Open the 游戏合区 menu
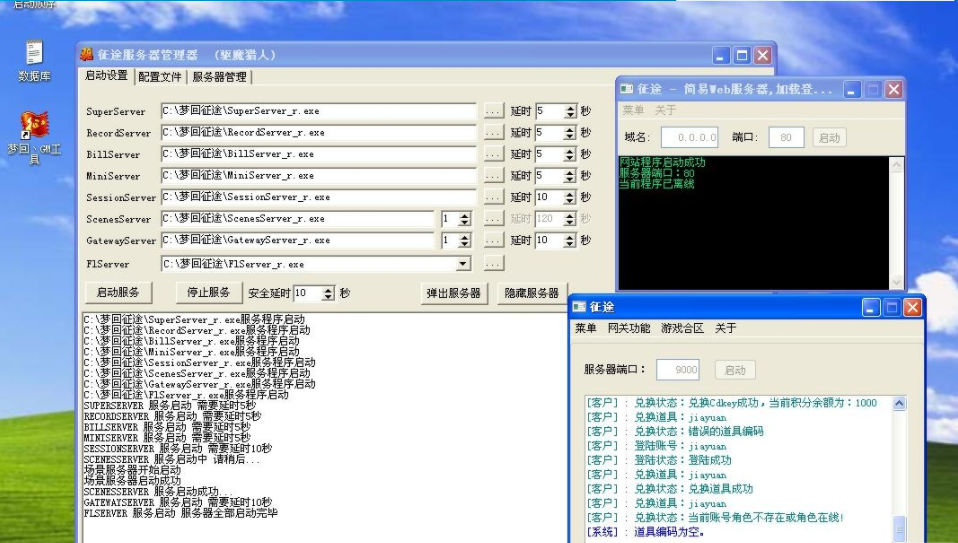 [x=682, y=328]
